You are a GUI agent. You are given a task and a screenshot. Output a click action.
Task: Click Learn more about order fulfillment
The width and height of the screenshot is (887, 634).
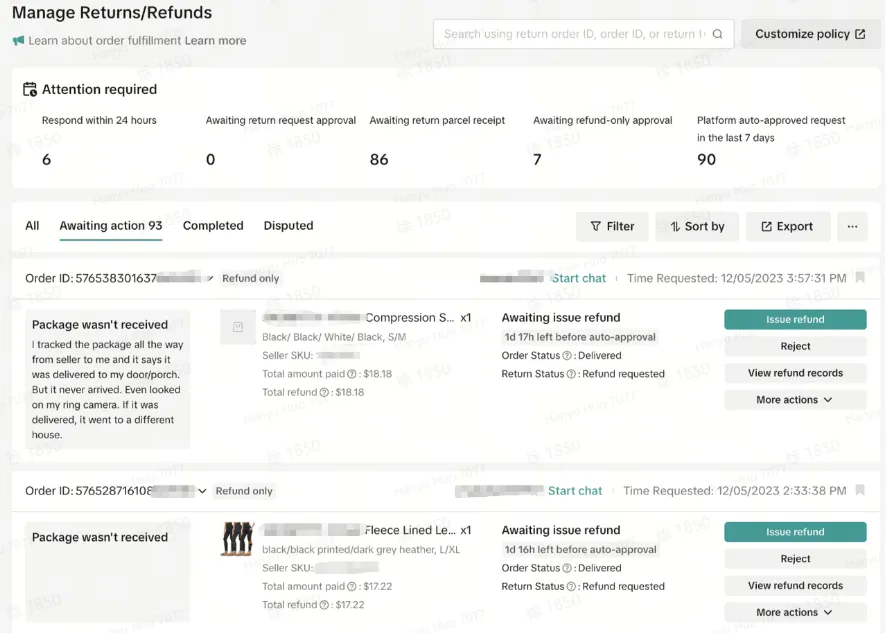[215, 41]
